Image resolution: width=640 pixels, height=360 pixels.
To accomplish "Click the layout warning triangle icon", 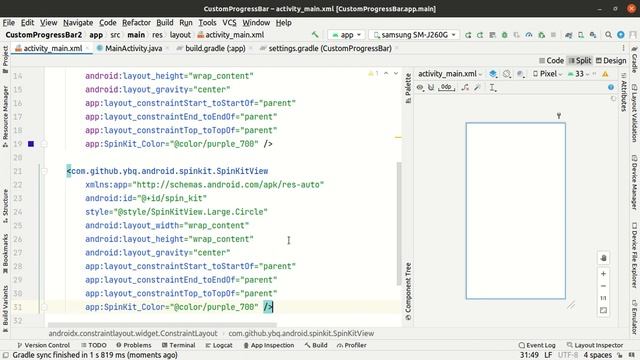I will pyautogui.click(x=605, y=74).
